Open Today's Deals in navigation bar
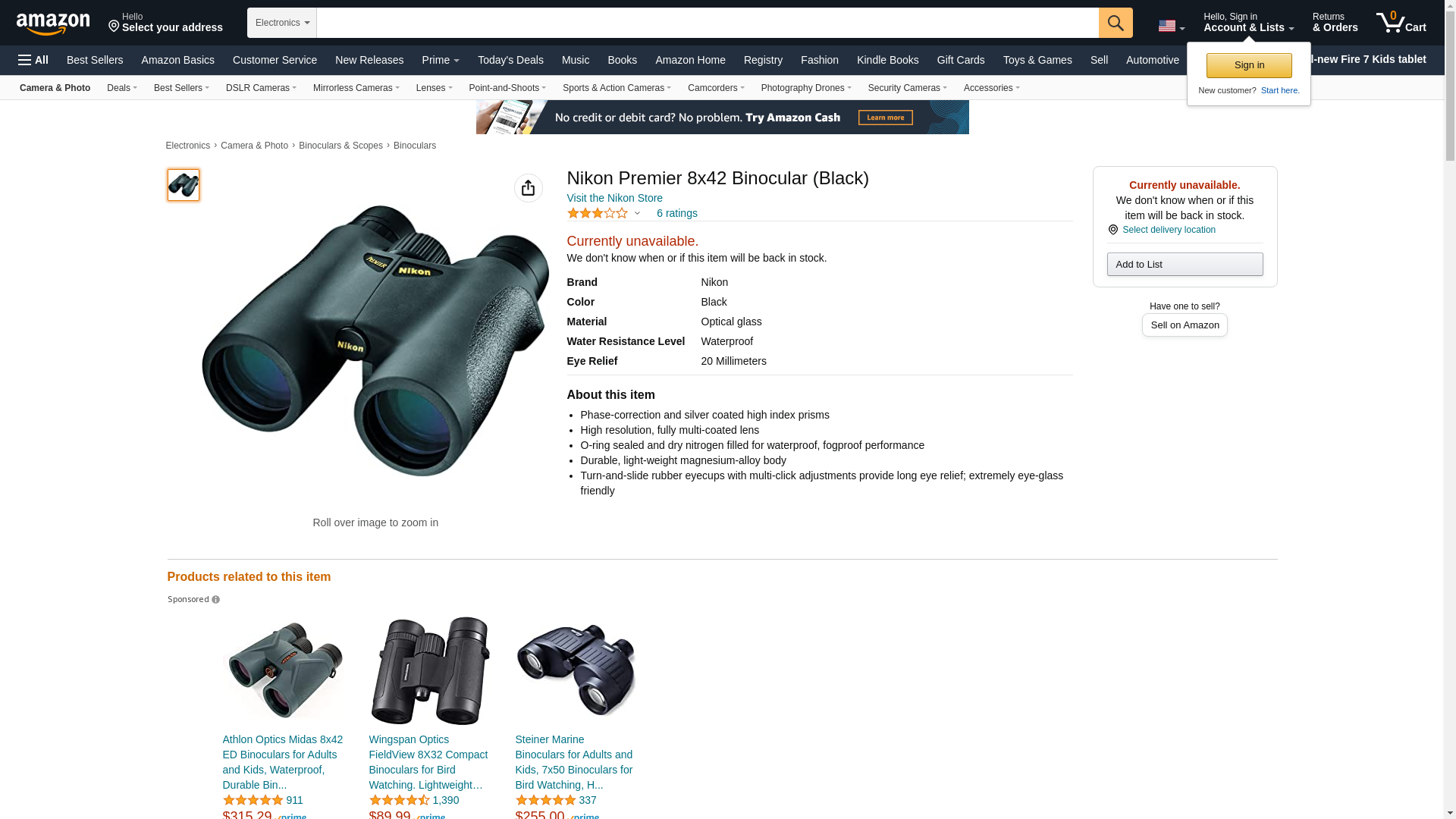The image size is (1456, 819). click(x=510, y=60)
